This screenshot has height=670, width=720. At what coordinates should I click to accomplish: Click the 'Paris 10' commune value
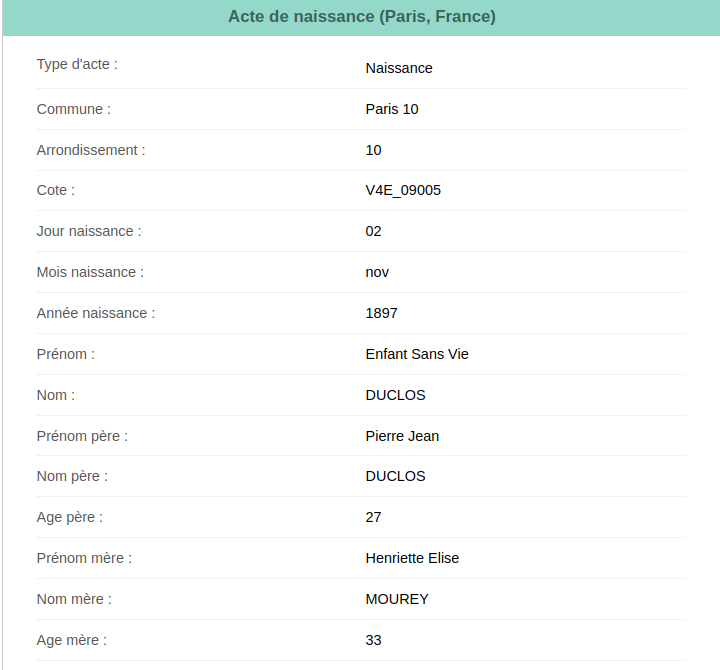click(x=392, y=109)
